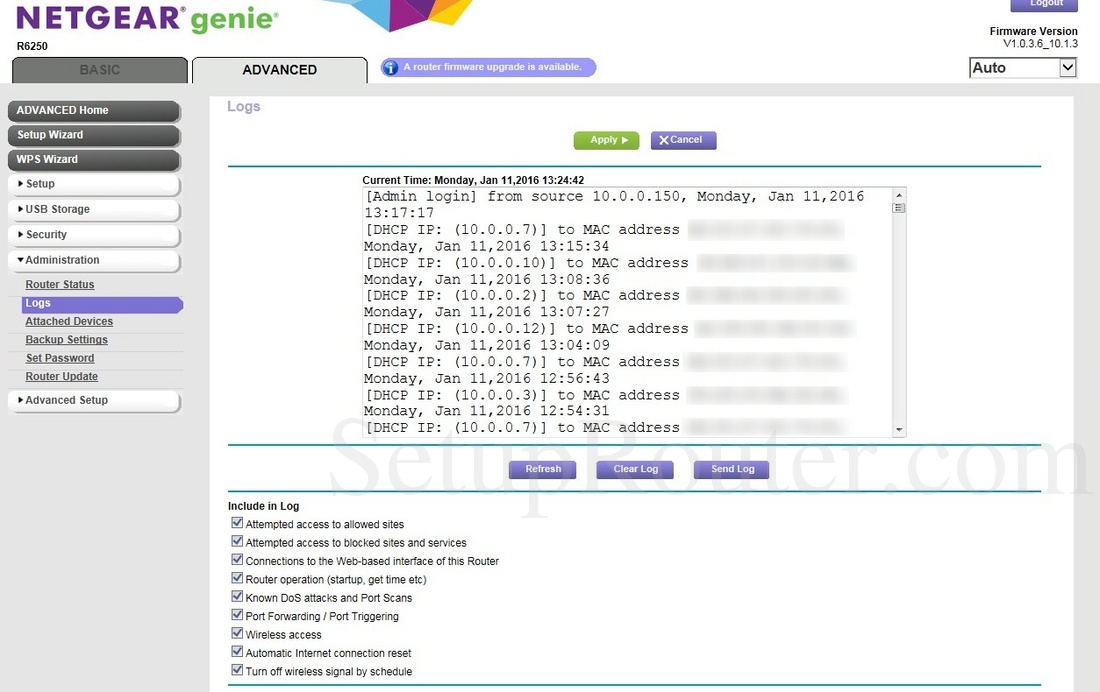This screenshot has width=1100, height=692.
Task: Select the ADVANCED tab
Action: point(279,70)
